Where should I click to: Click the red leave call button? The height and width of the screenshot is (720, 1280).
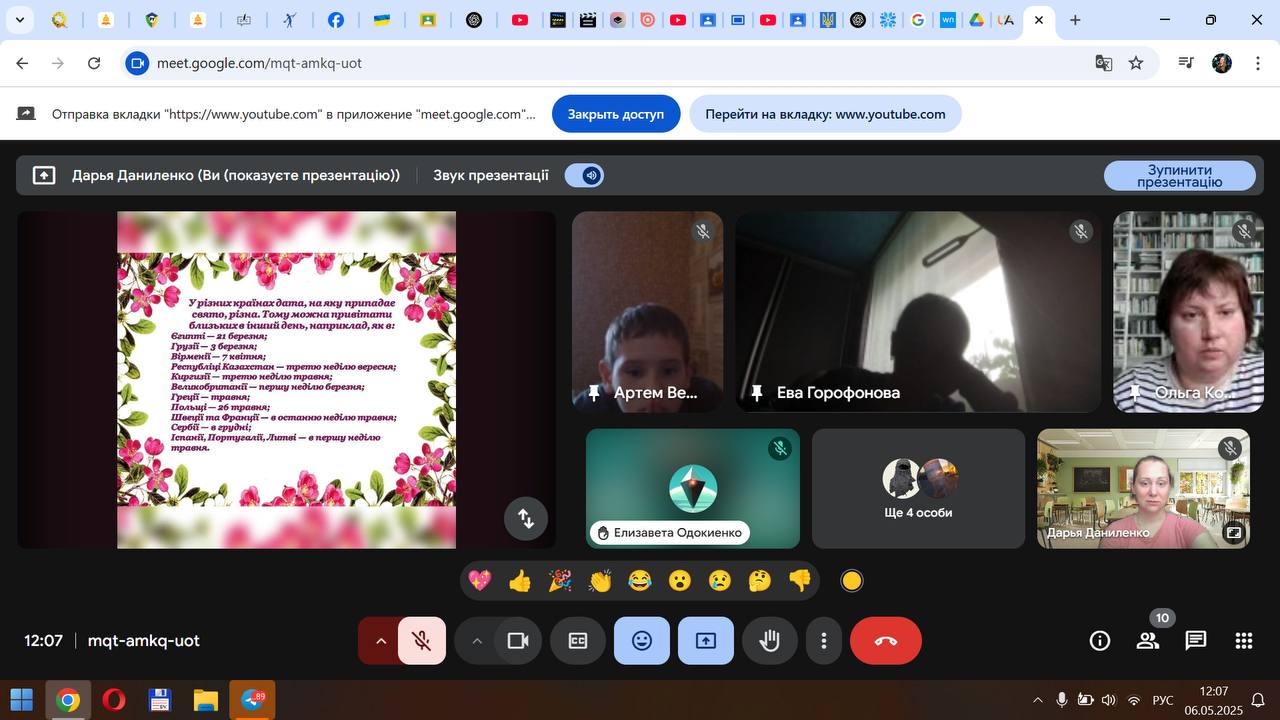(885, 641)
